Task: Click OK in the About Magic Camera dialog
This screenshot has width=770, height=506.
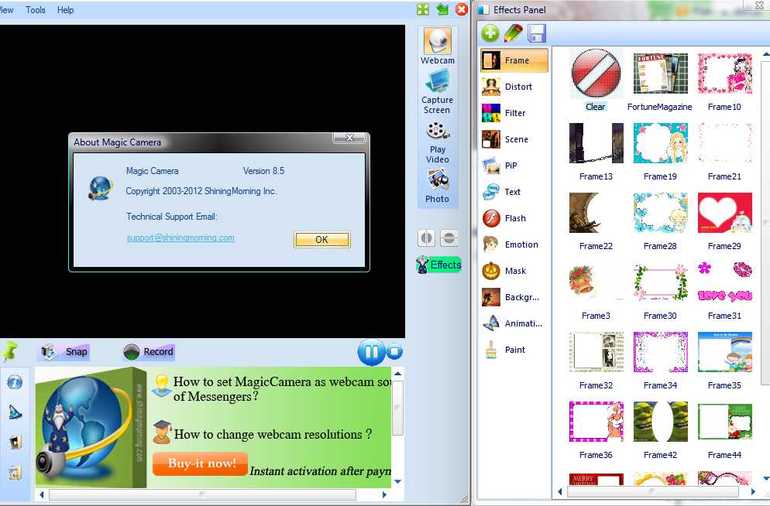Action: pos(322,240)
